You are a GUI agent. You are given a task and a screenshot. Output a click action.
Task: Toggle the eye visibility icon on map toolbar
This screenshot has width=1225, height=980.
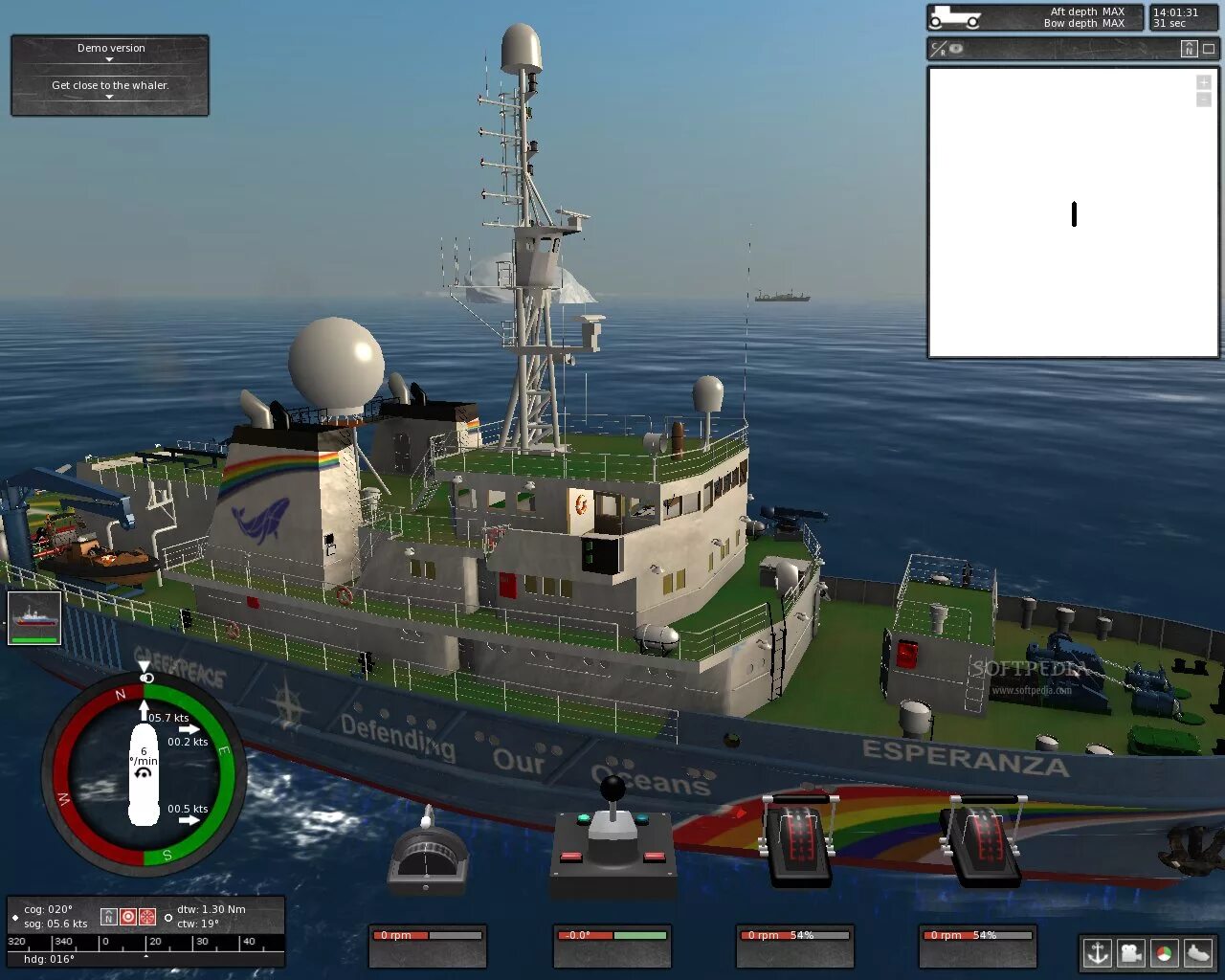pyautogui.click(x=956, y=49)
